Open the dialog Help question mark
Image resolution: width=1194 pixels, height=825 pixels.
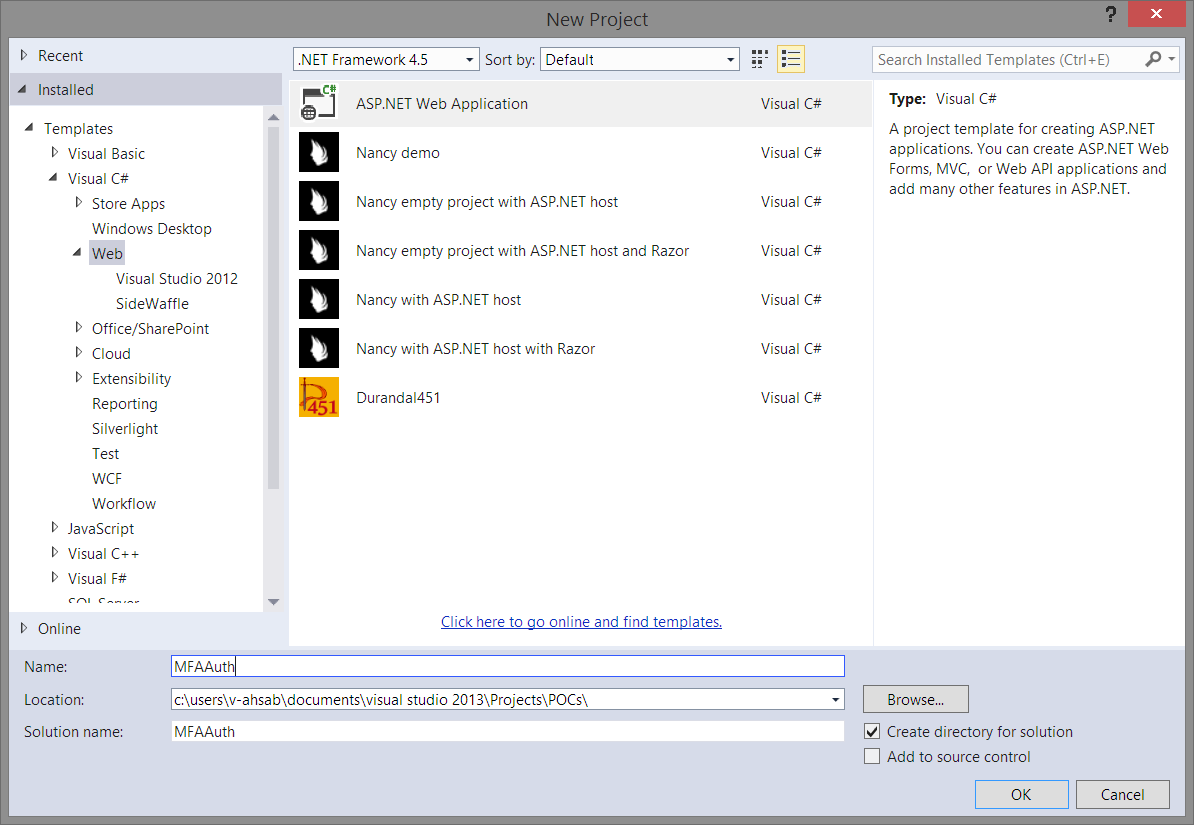tap(1111, 14)
